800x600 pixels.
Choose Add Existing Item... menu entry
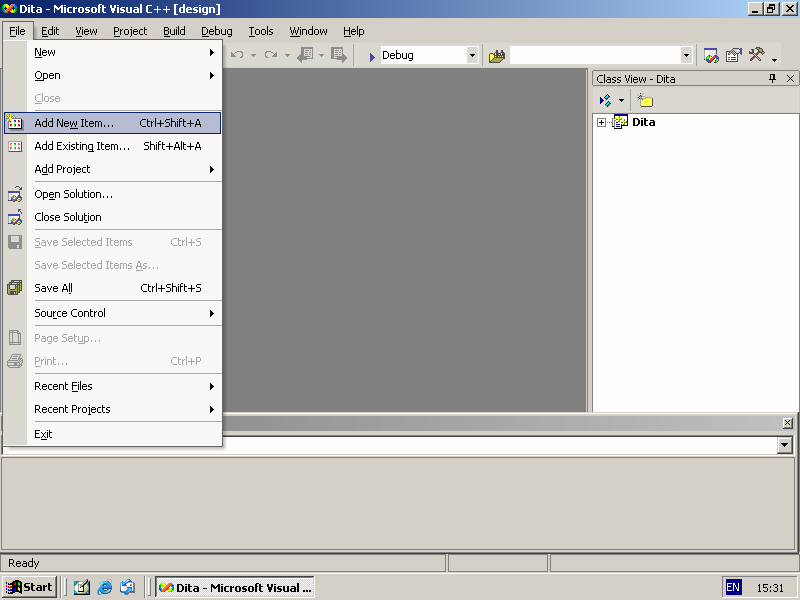(113, 146)
